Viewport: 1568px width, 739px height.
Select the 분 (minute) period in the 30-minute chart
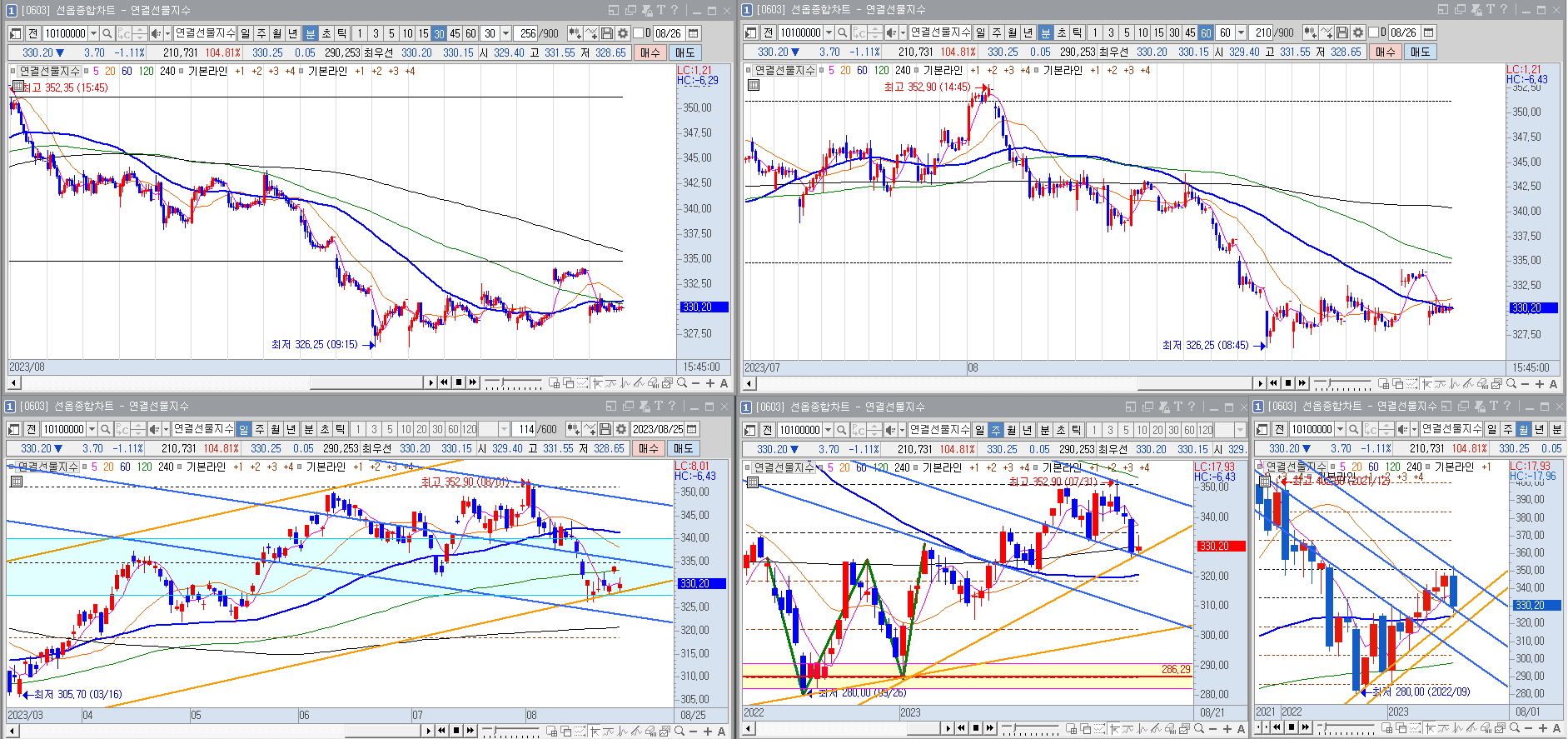pyautogui.click(x=310, y=33)
